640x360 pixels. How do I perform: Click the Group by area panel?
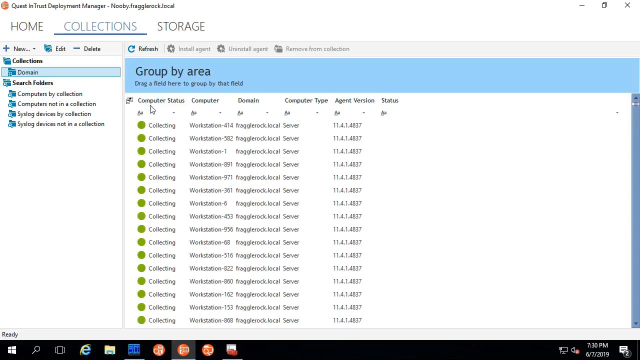pos(382,76)
